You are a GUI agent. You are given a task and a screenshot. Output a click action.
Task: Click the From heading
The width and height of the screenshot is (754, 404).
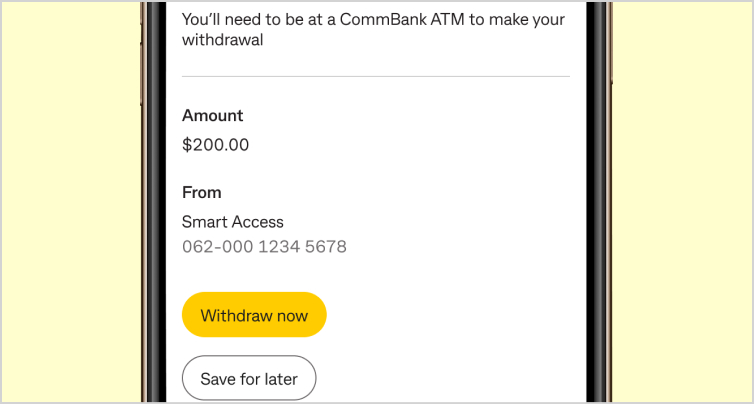201,193
